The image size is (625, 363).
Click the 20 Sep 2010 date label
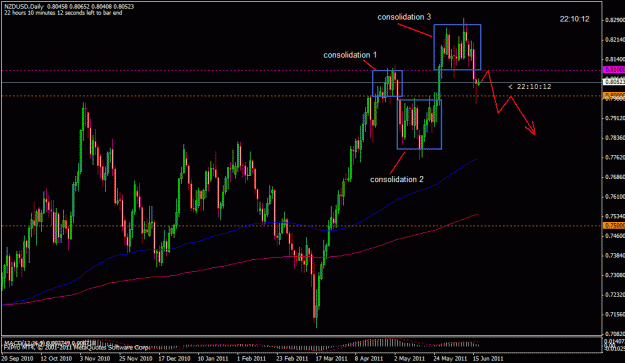point(18,358)
